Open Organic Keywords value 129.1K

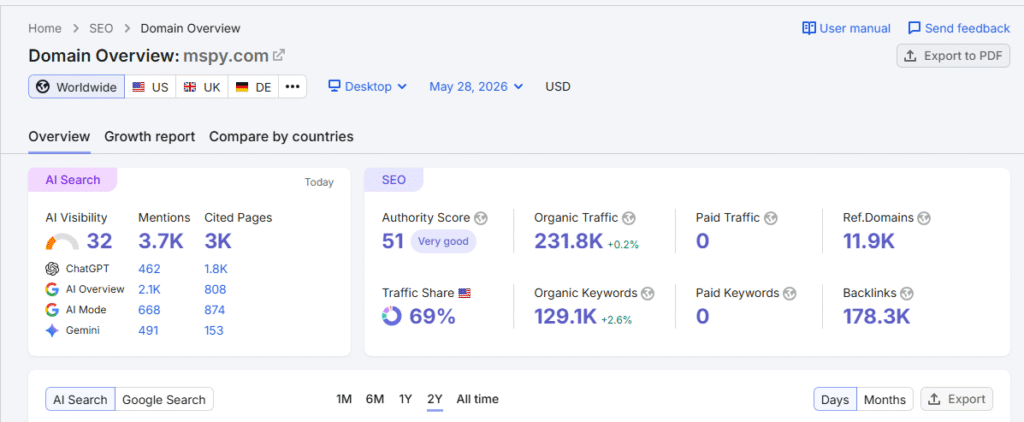(566, 316)
